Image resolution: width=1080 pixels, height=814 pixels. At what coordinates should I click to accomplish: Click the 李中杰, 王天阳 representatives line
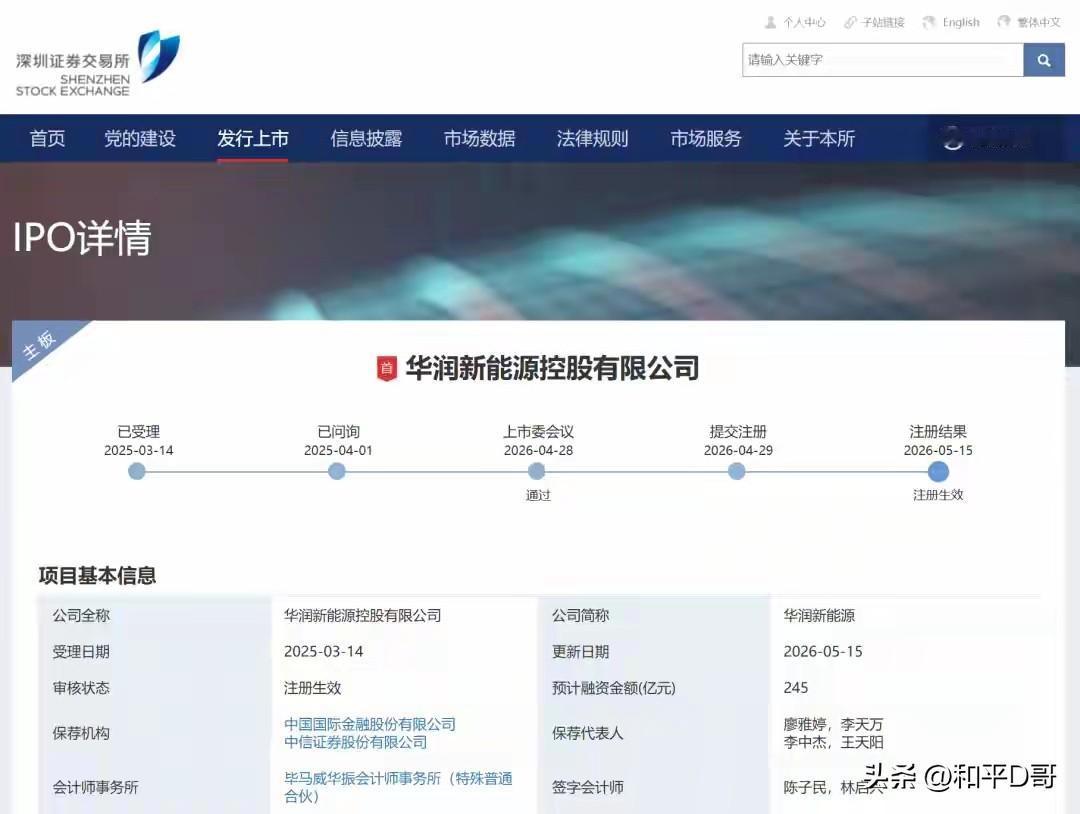(x=833, y=742)
